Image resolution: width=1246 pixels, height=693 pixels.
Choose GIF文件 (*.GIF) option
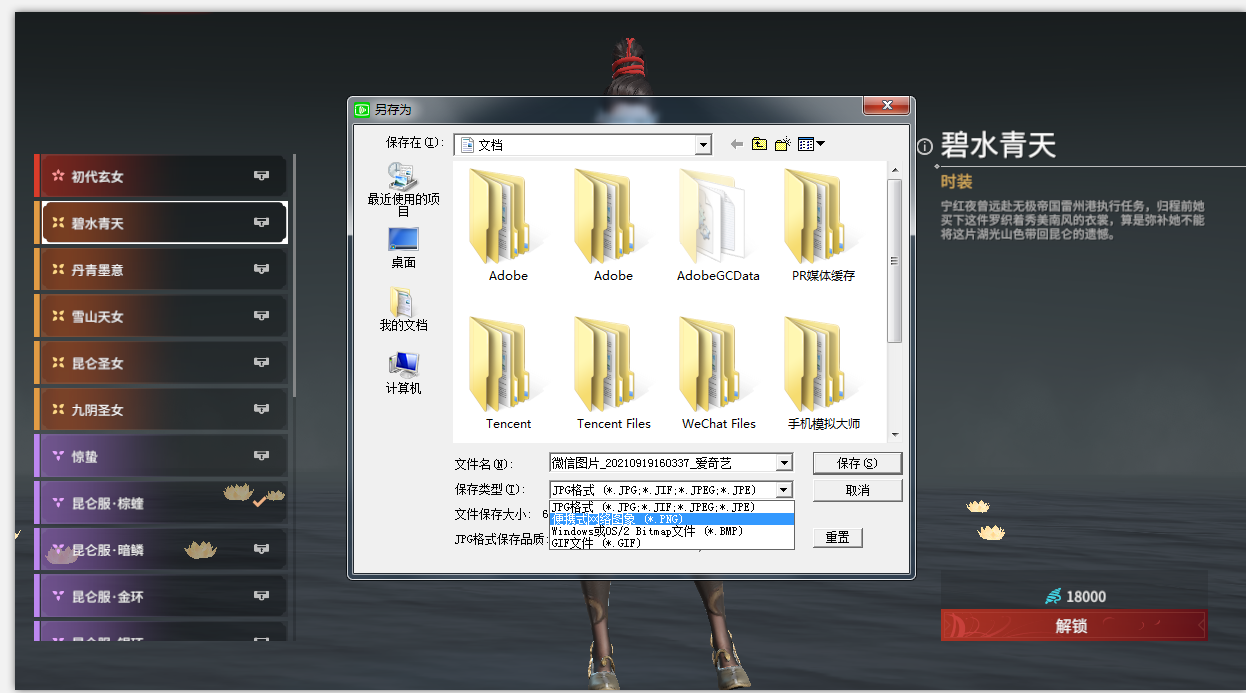[672, 543]
